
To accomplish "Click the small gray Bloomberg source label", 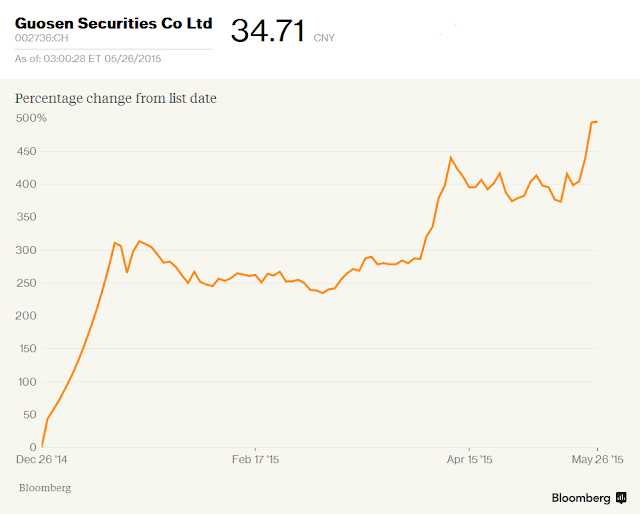I will (x=45, y=487).
